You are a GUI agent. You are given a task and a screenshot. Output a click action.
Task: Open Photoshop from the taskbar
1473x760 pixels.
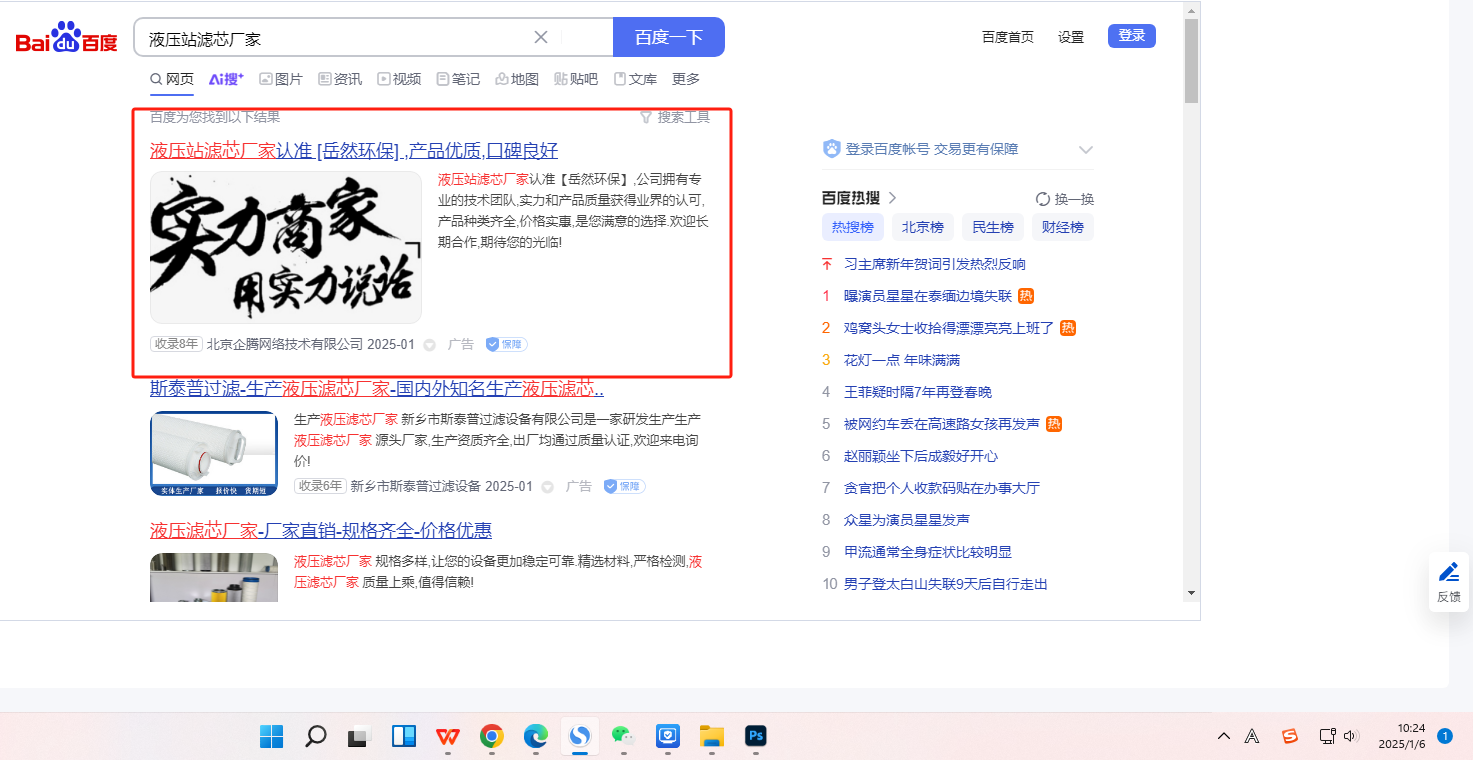point(756,737)
